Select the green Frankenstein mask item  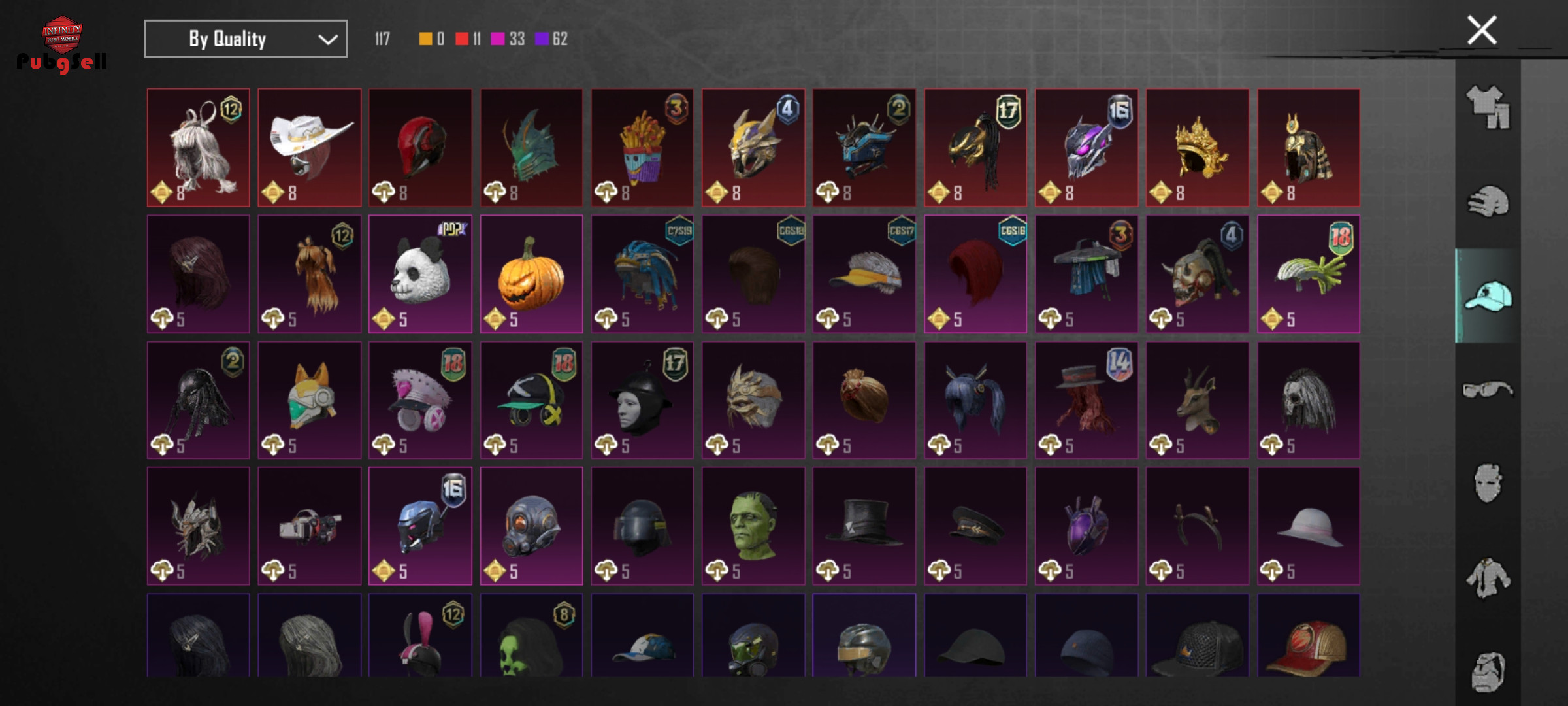pyautogui.click(x=753, y=526)
